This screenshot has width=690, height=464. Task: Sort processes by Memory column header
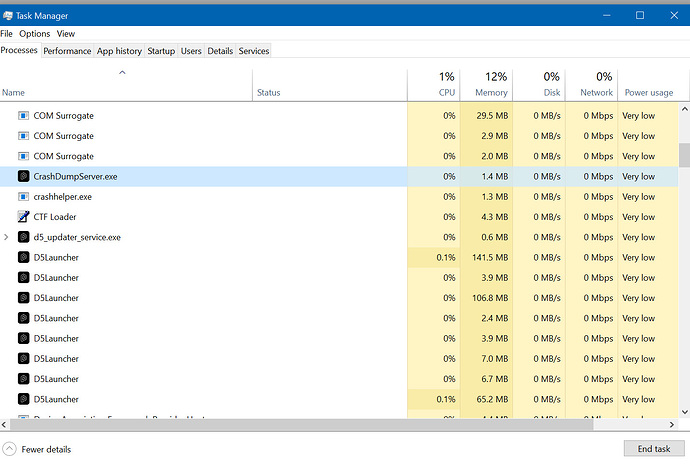[490, 84]
